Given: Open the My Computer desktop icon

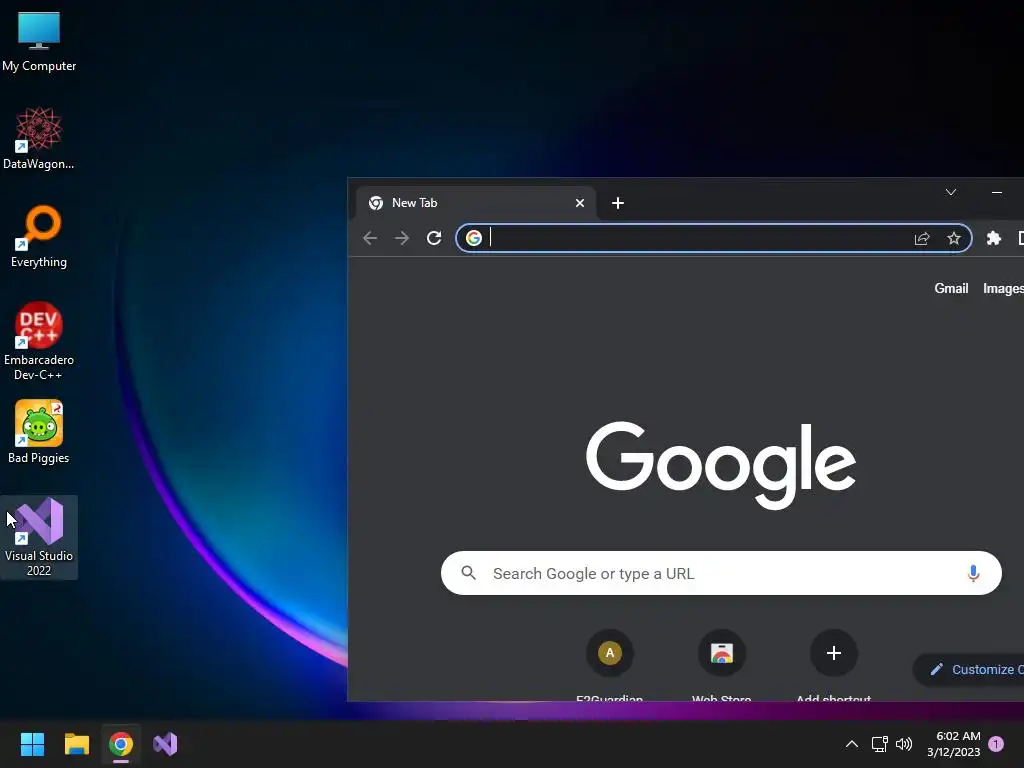Looking at the screenshot, I should pos(39,42).
